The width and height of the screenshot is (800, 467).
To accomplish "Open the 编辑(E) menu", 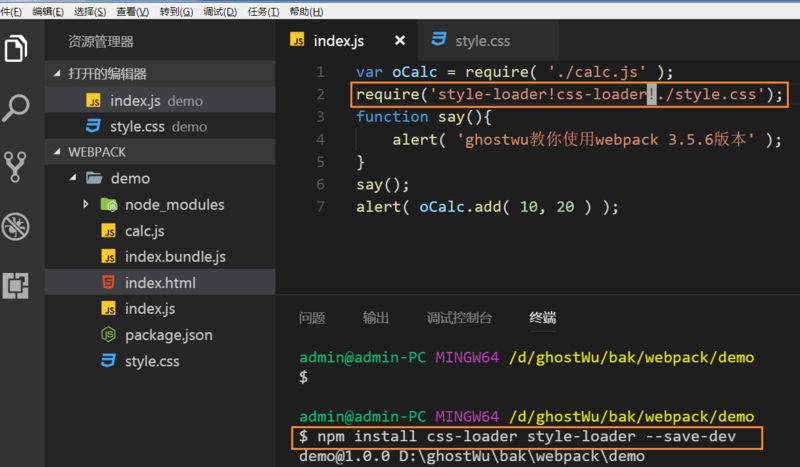I will pos(48,11).
